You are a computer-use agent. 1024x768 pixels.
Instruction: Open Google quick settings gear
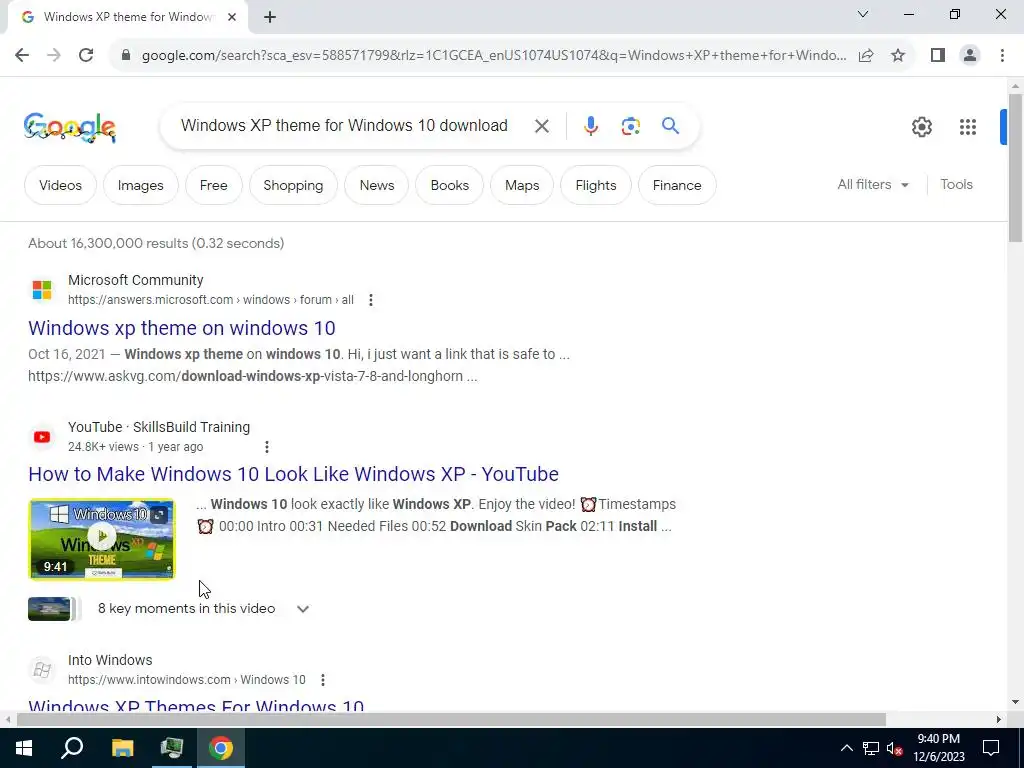click(921, 127)
